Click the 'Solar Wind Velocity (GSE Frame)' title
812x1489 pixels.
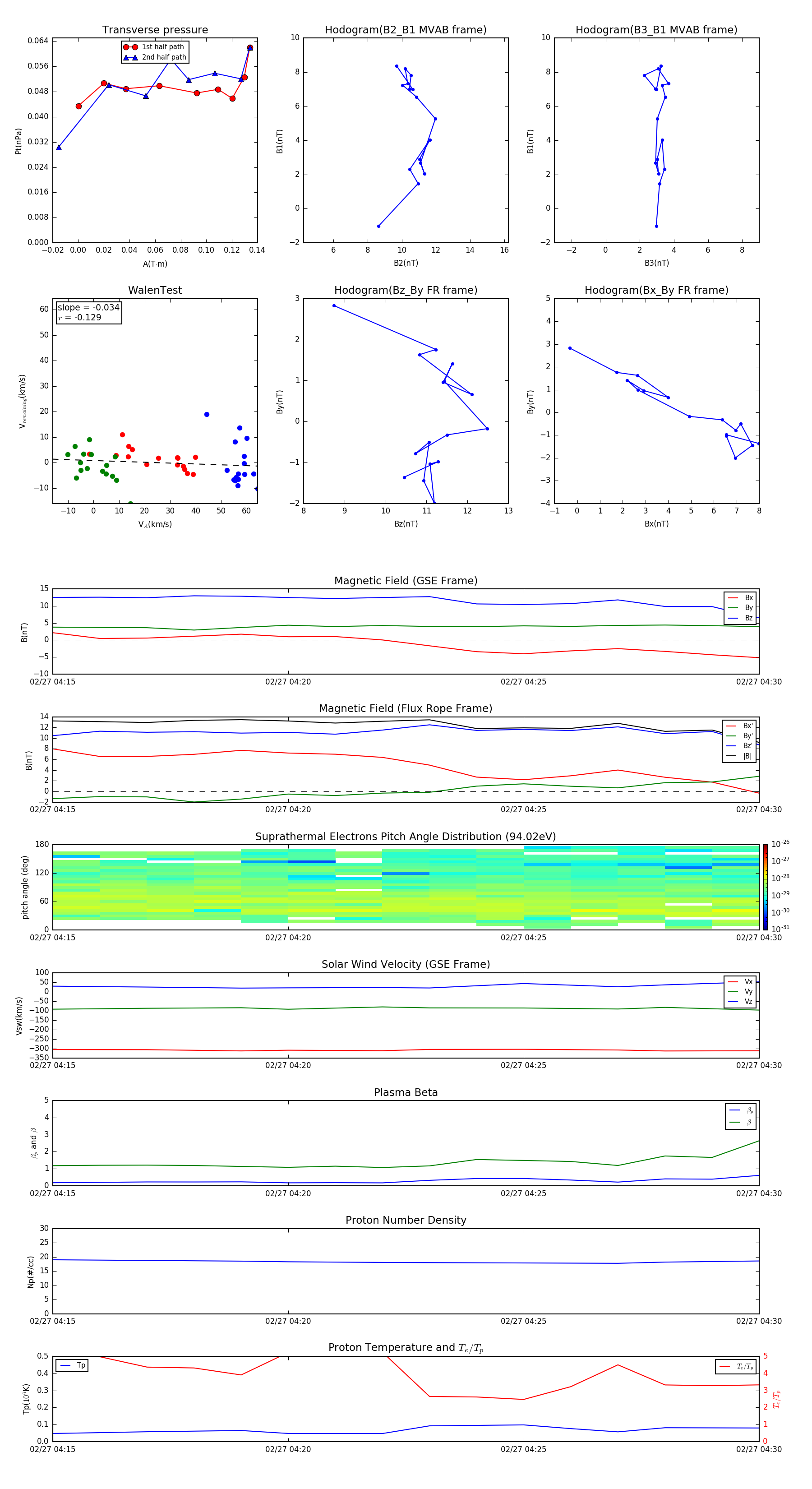pyautogui.click(x=406, y=965)
